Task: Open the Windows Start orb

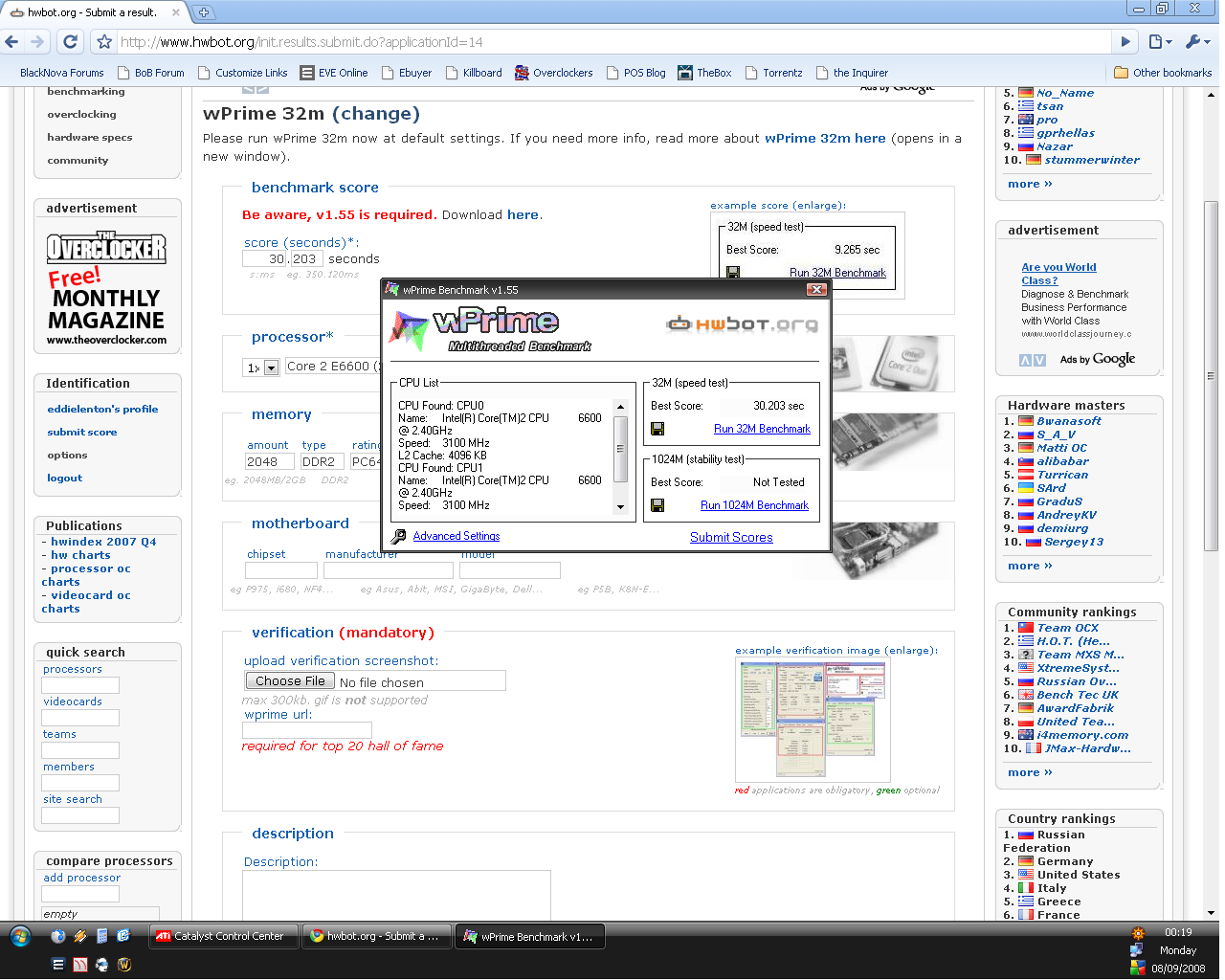Action: tap(20, 937)
